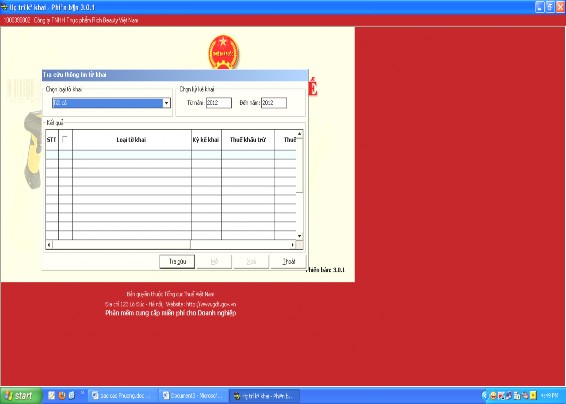566x404 pixels.
Task: Close the Hỗ trợ kê khai application window
Action: click(x=560, y=7)
